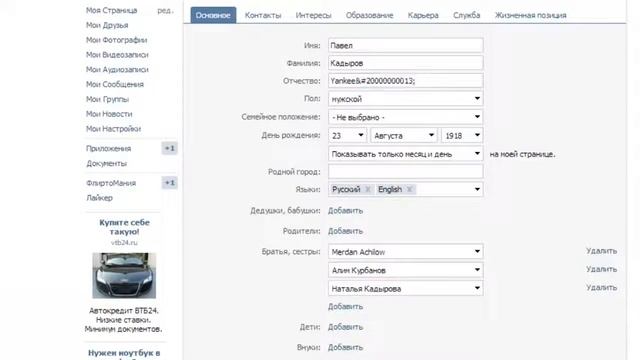640x360 pixels.
Task: Open Мои Видеозаписи
Action: 117,55
